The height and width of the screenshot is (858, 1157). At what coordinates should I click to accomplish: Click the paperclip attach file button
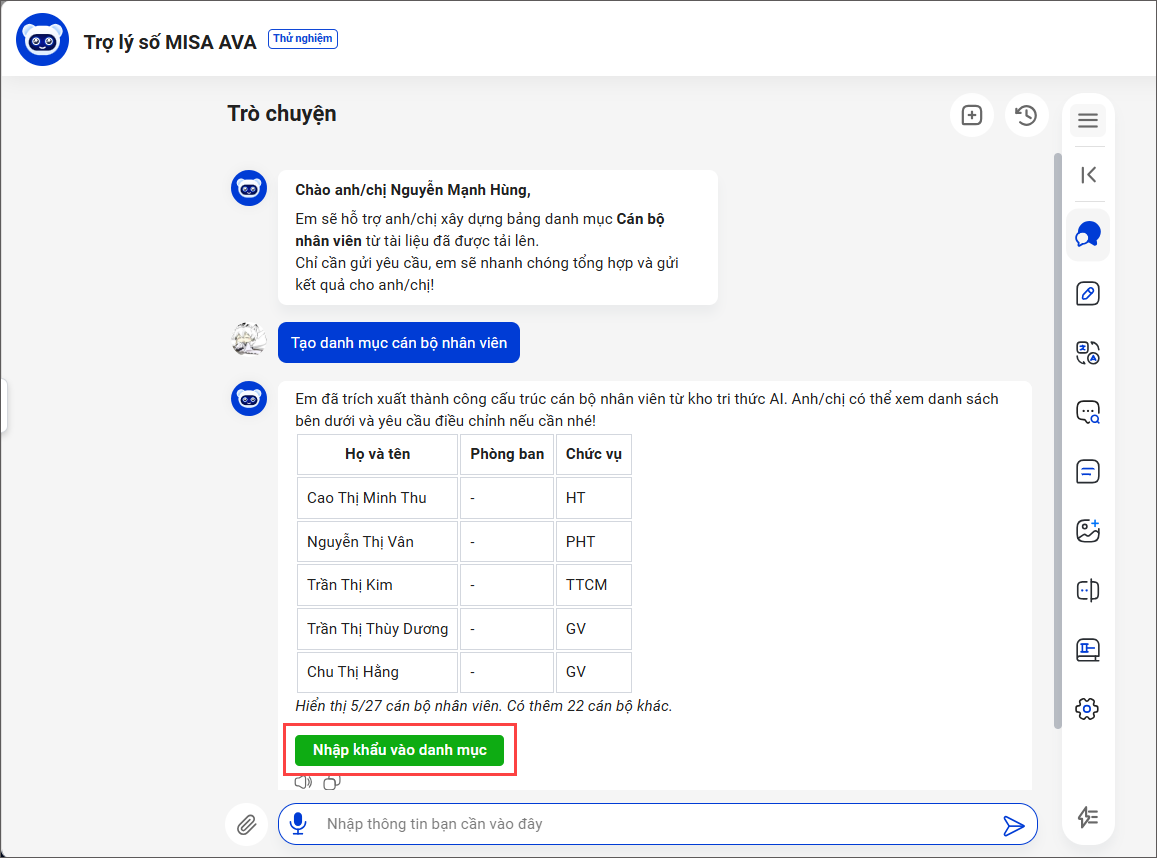(246, 825)
